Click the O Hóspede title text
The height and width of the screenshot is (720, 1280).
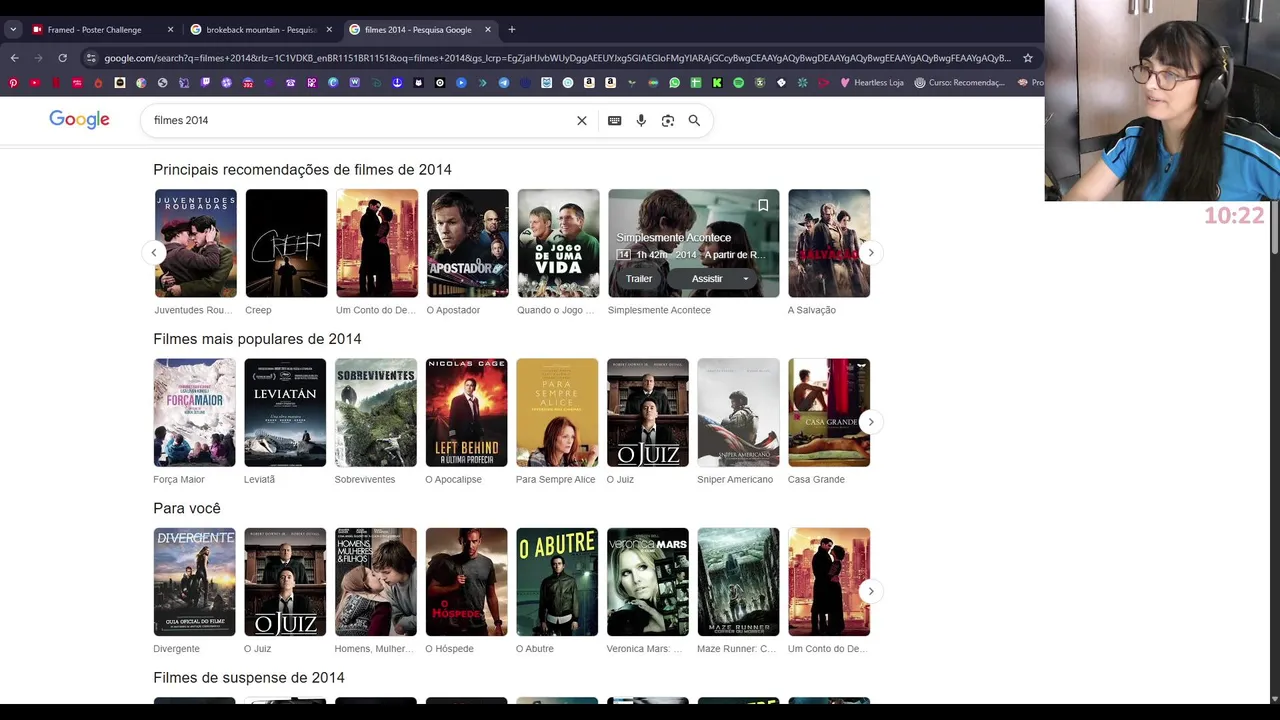[x=449, y=649]
